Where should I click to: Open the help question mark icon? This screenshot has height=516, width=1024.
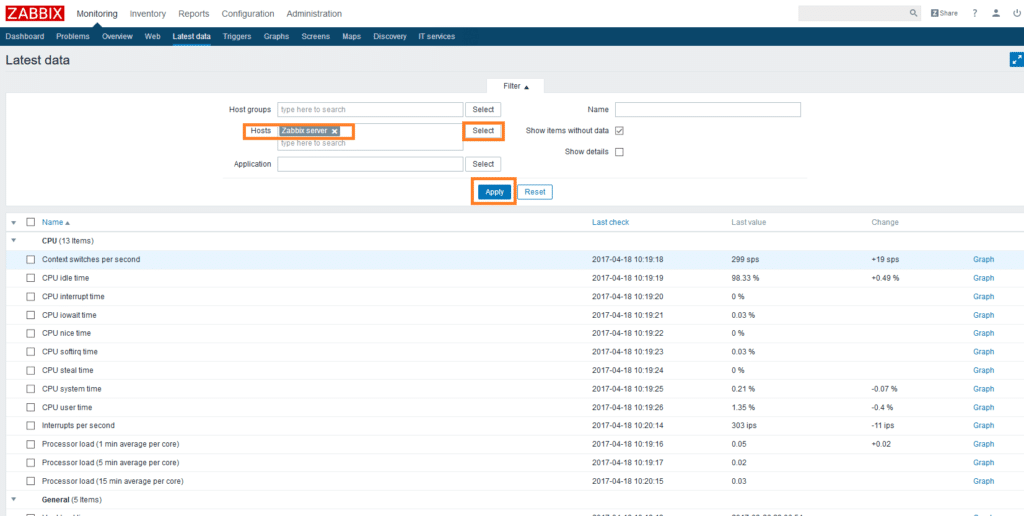pos(975,13)
